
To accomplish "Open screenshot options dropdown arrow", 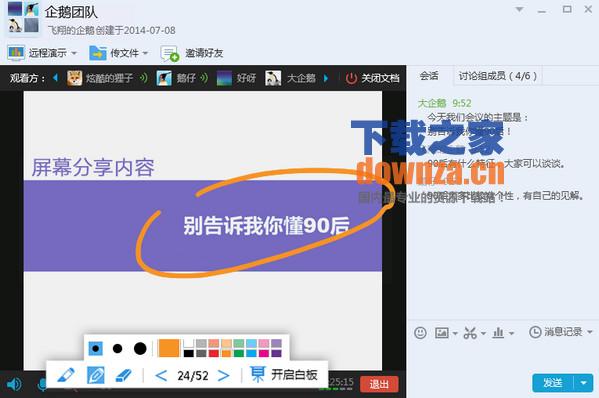I will tap(483, 333).
